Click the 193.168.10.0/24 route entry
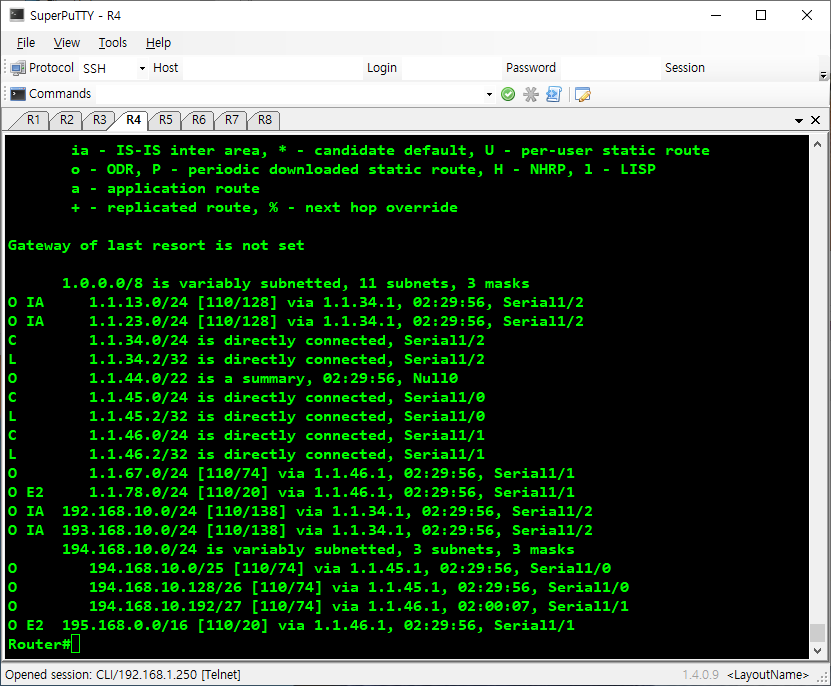831x686 pixels. pos(300,531)
